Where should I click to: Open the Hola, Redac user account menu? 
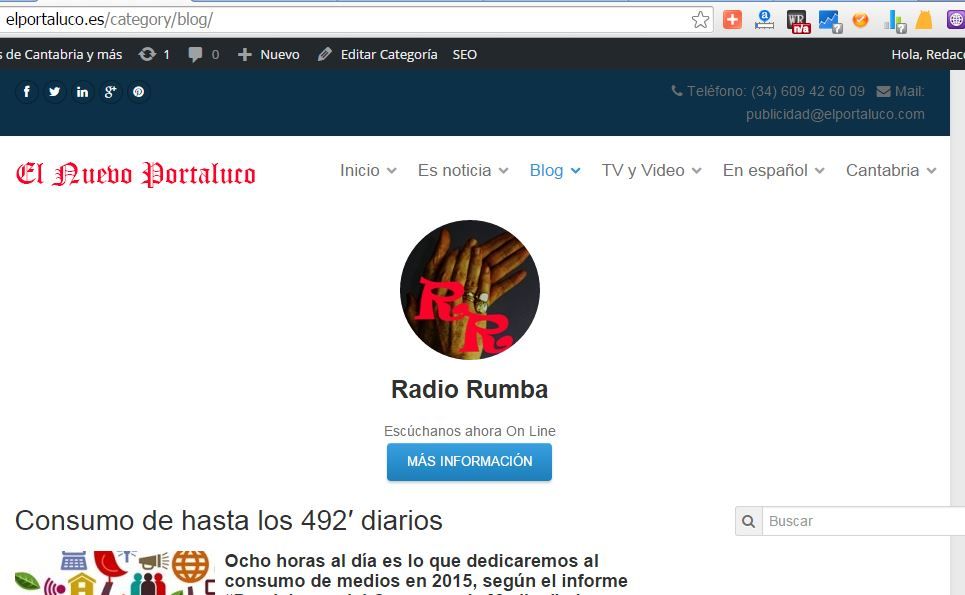pyautogui.click(x=927, y=54)
